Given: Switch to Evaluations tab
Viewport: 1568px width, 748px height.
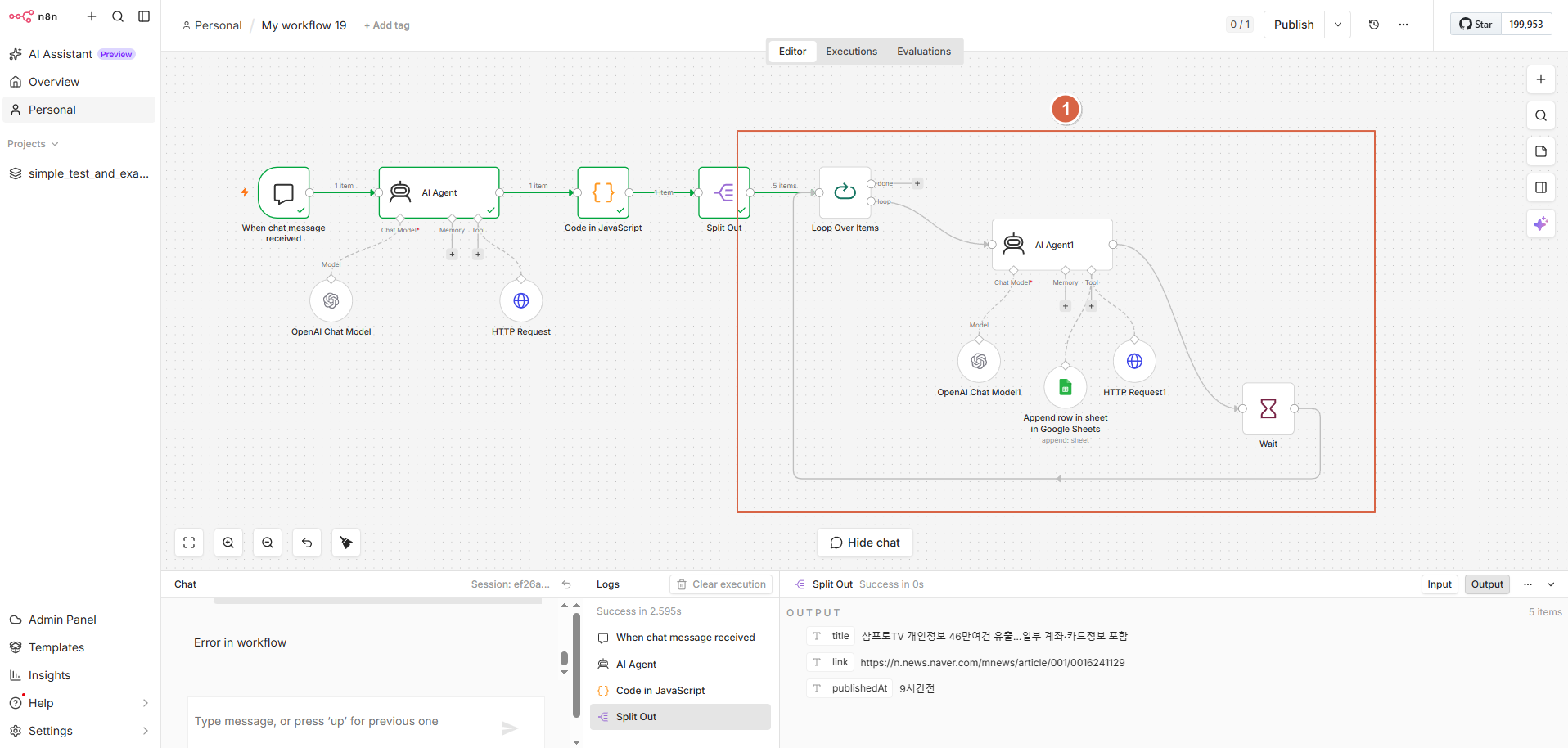Looking at the screenshot, I should pyautogui.click(x=924, y=52).
